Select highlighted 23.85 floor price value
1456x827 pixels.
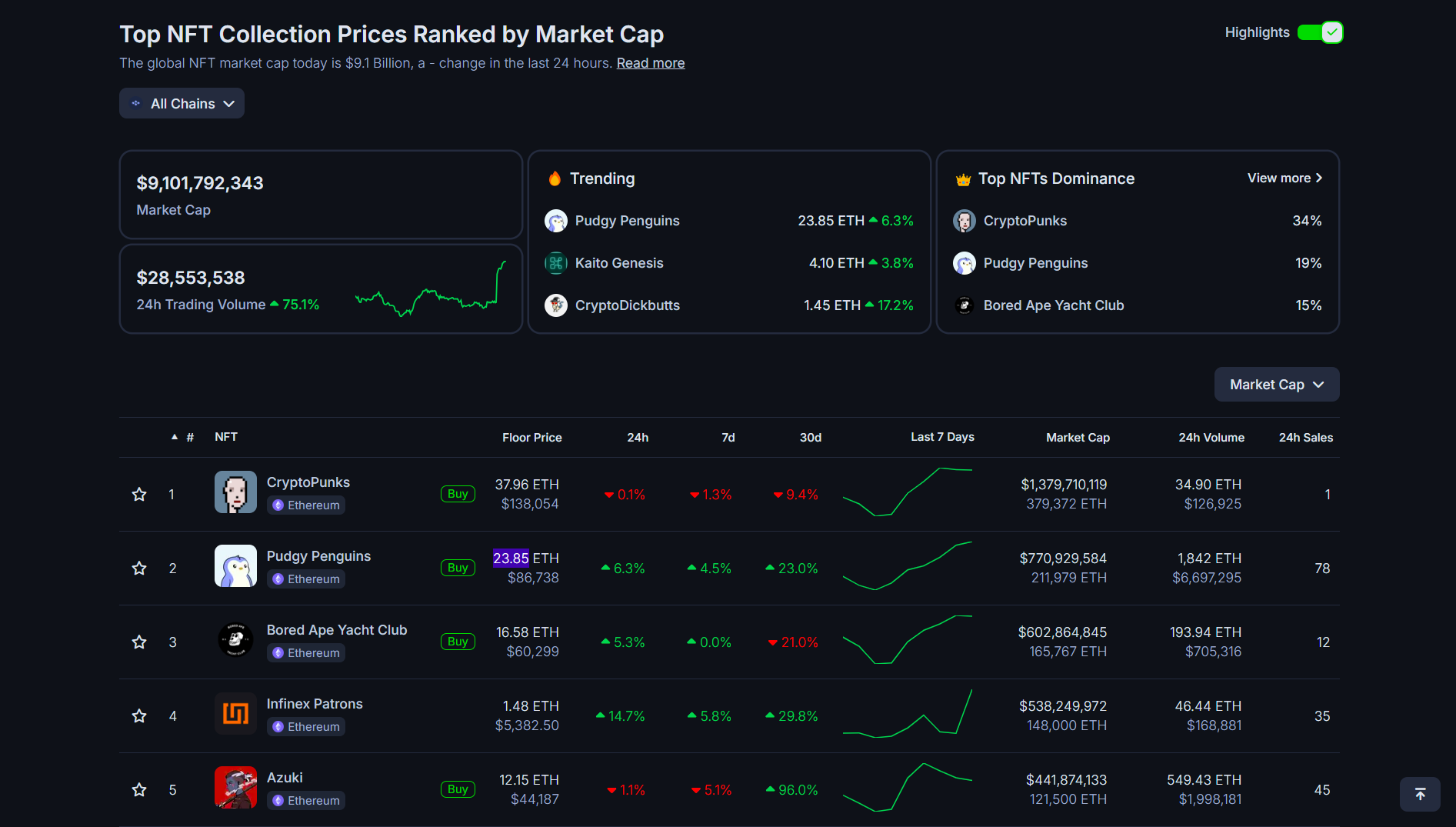[511, 558]
